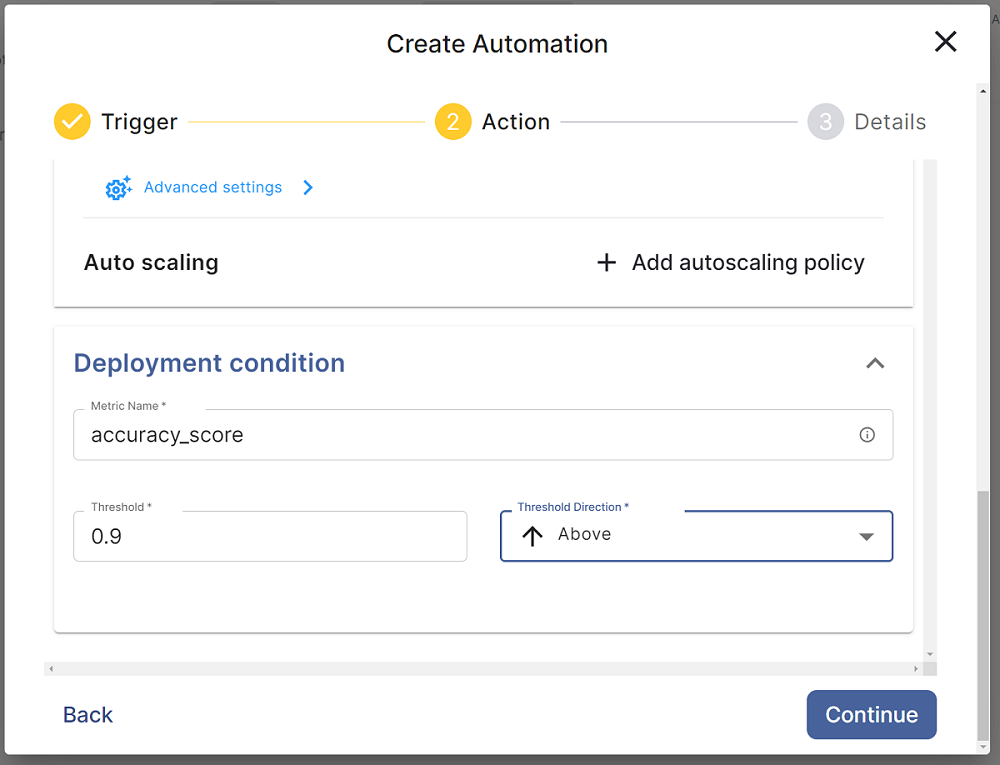Click the outer scrollbar up arrow
Screen dimensions: 1000x765
tap(983, 91)
